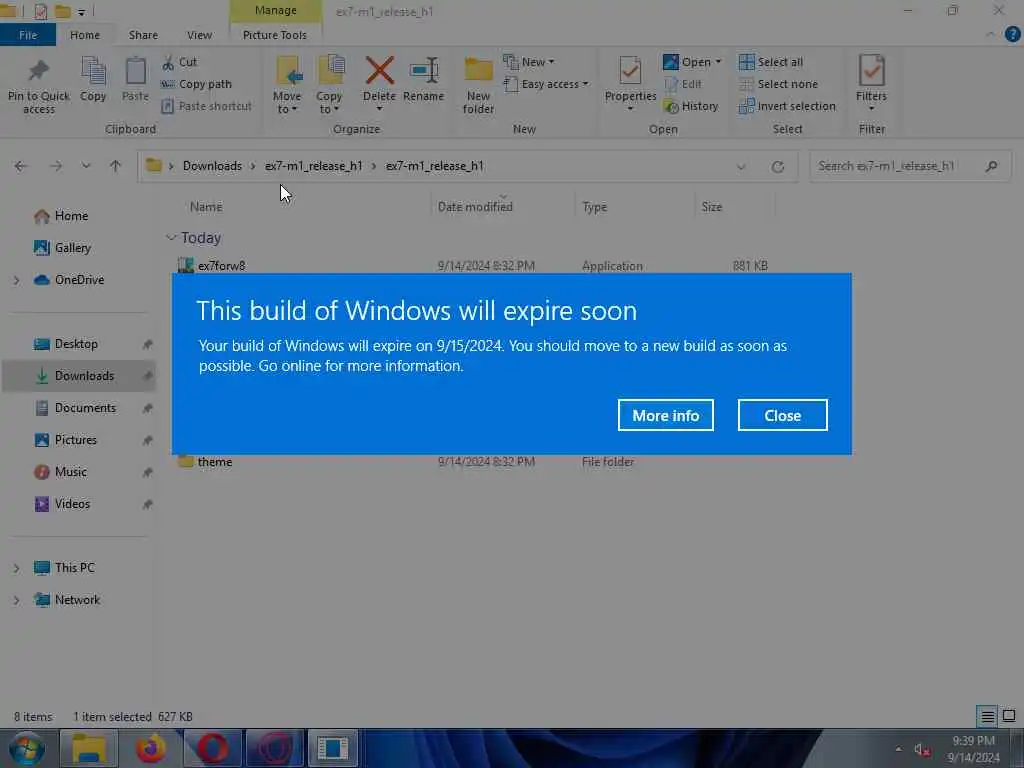Image resolution: width=1024 pixels, height=768 pixels.
Task: Open Pictures in the navigation pane
Action: [76, 440]
